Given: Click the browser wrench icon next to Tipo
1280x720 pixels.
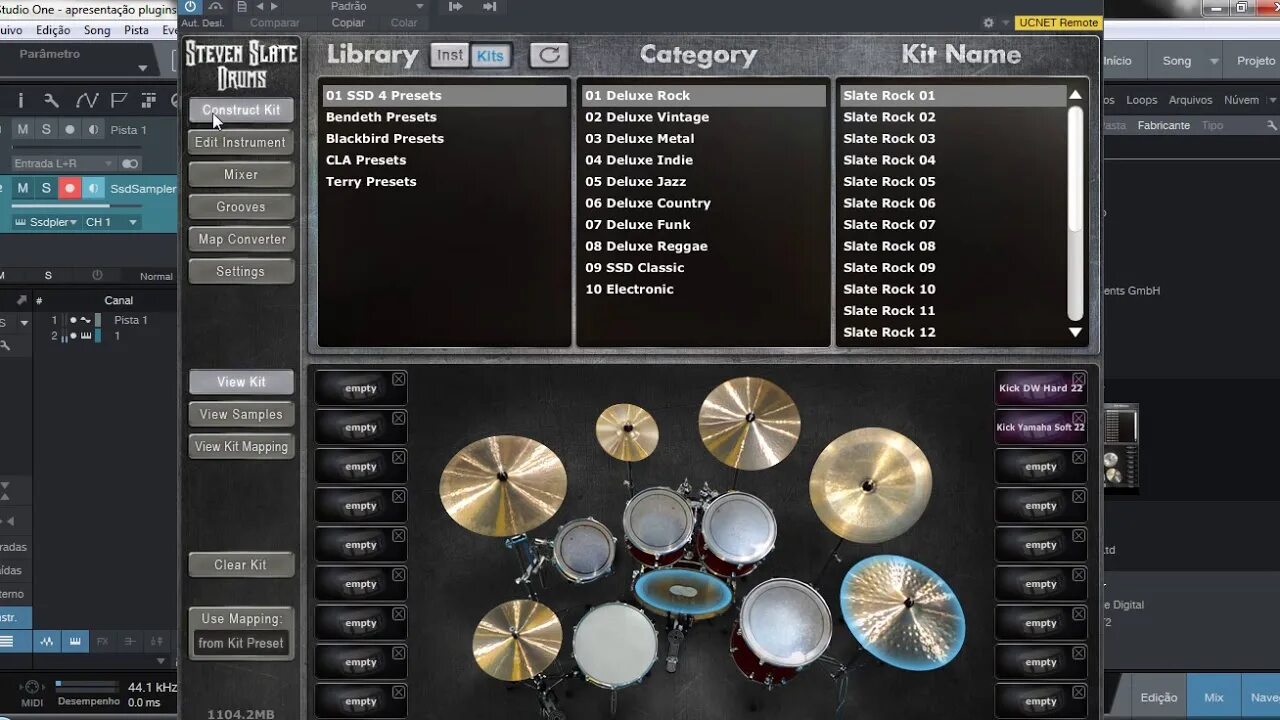Looking at the screenshot, I should point(1271,126).
